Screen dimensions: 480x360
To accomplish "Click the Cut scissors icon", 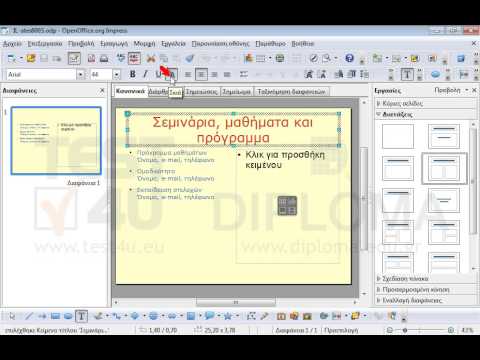I will click(x=151, y=59).
